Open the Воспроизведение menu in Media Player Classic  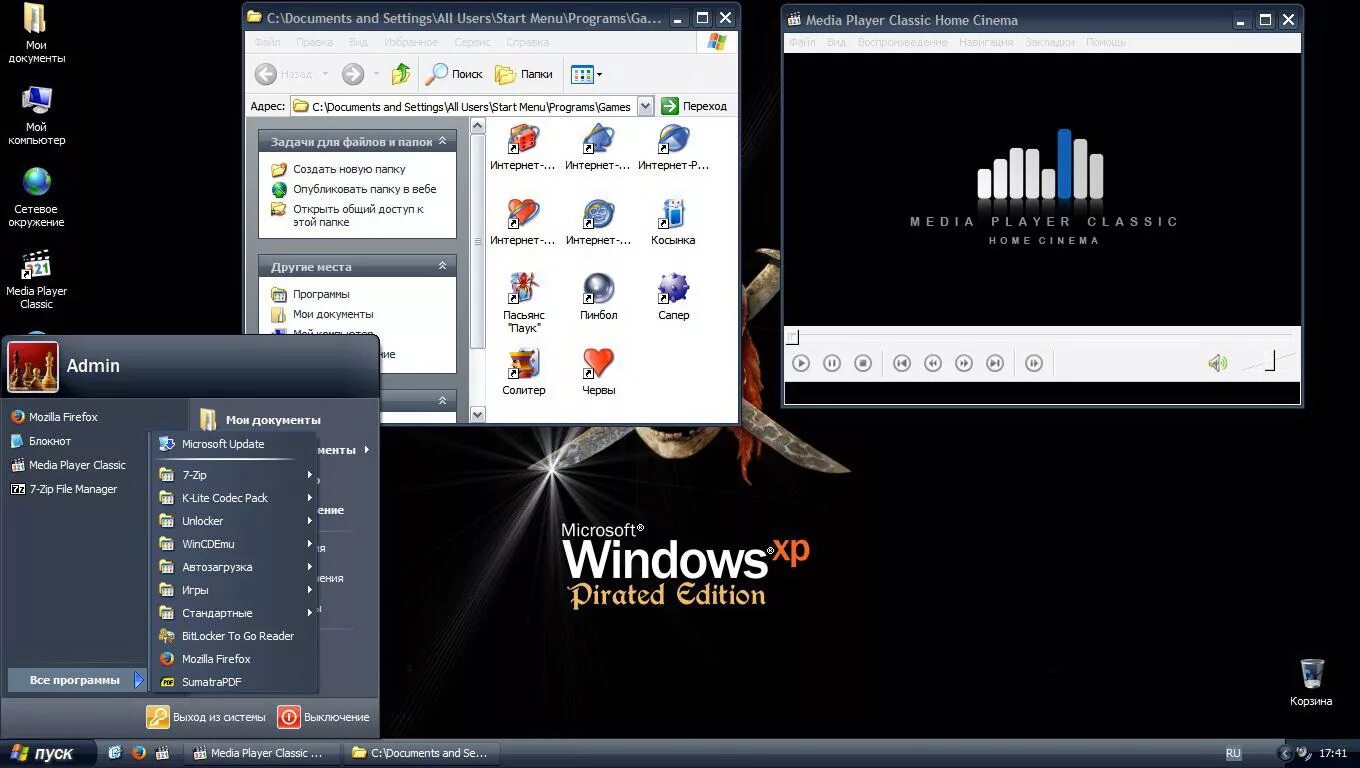902,42
